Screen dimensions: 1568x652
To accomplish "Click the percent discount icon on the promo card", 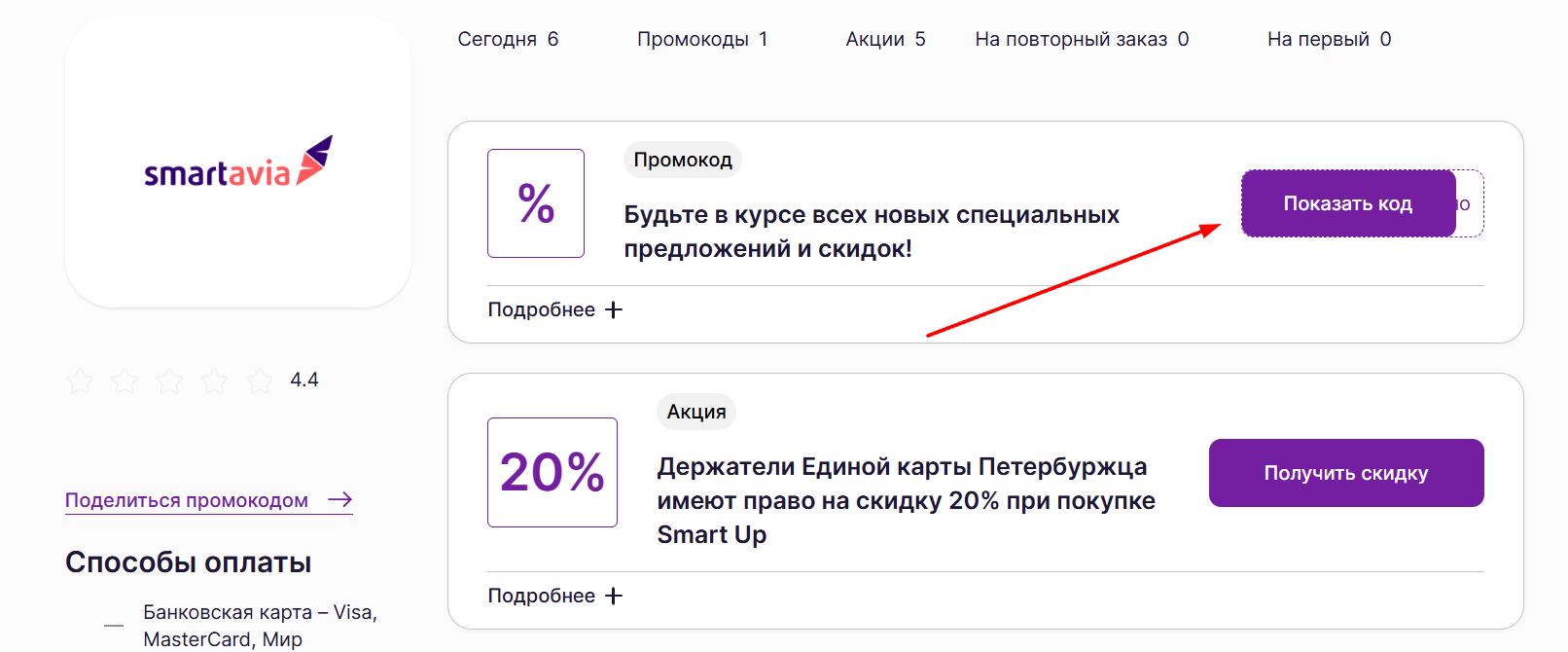I will point(535,203).
